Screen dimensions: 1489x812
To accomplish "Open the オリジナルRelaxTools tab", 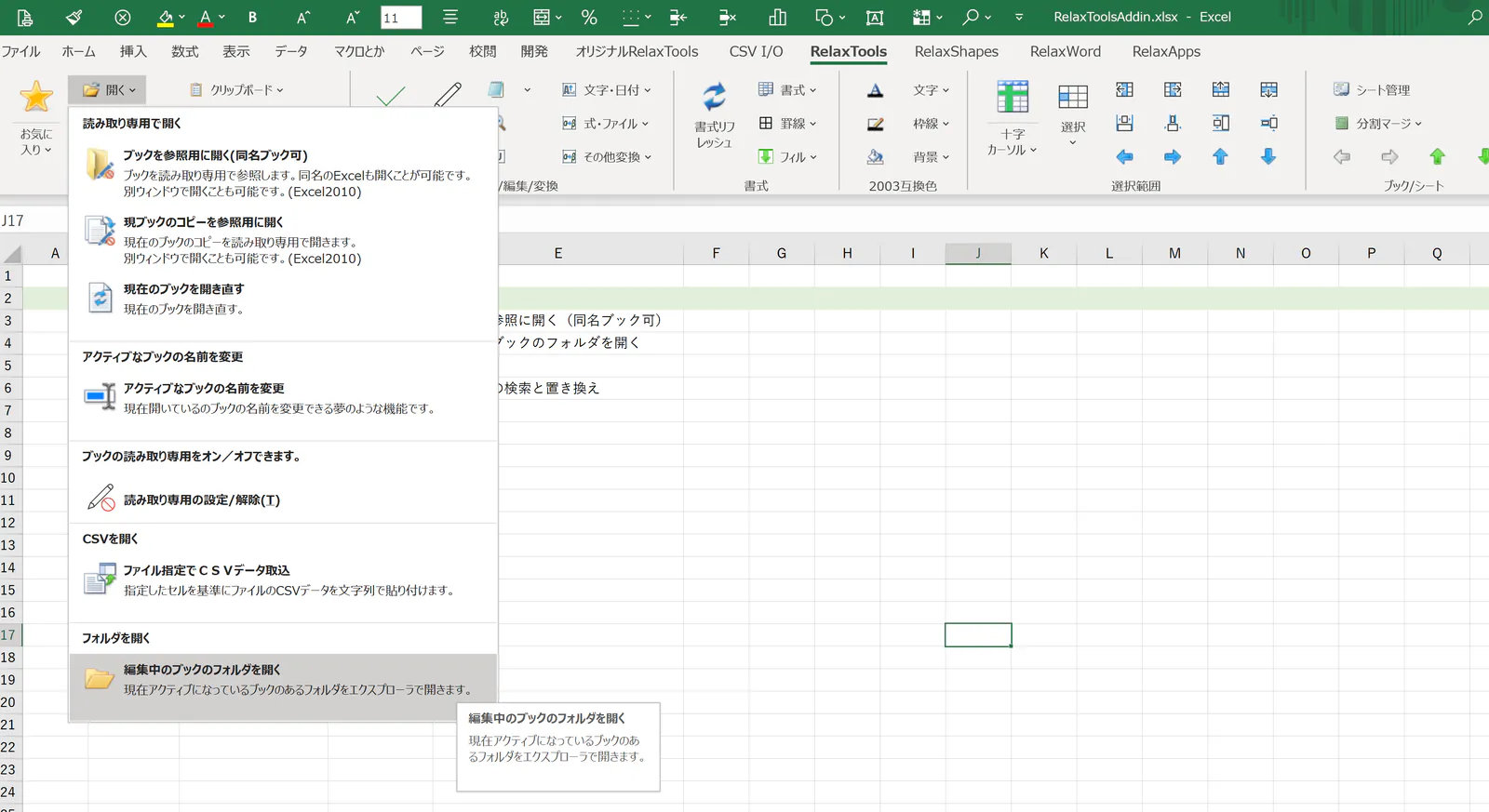I will click(x=637, y=52).
